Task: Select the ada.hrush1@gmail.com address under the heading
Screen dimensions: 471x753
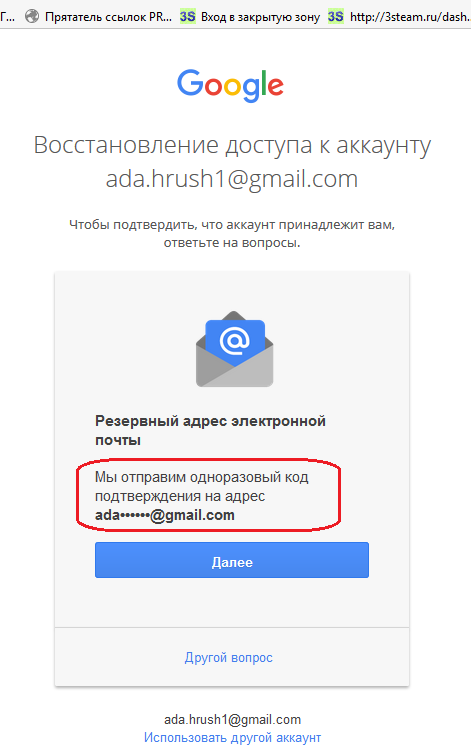Action: click(232, 179)
